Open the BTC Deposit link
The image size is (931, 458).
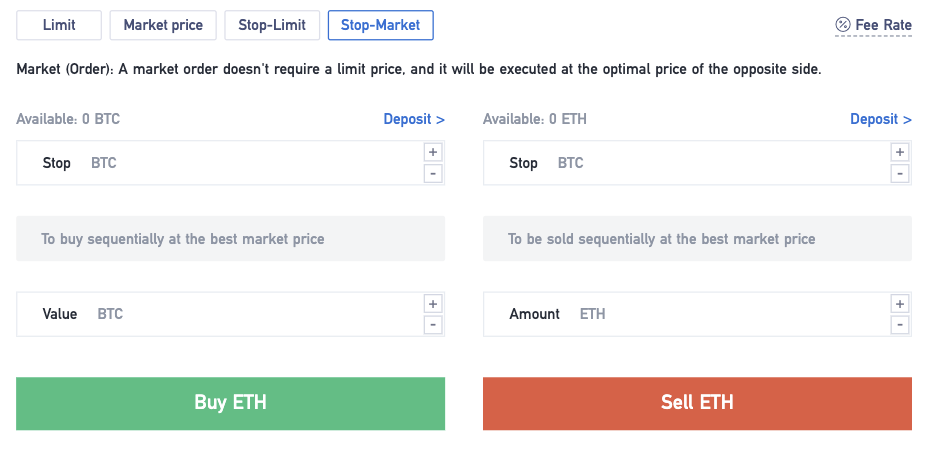pyautogui.click(x=414, y=119)
